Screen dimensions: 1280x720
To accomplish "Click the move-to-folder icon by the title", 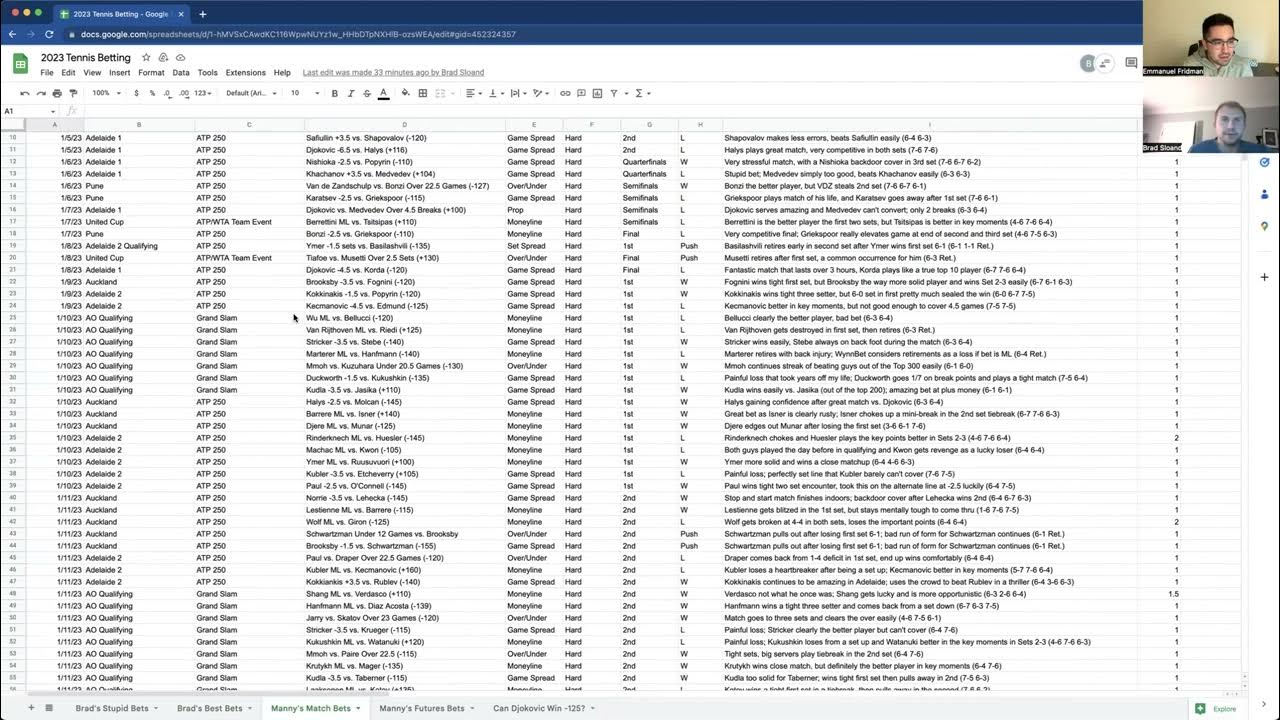I will (163, 58).
